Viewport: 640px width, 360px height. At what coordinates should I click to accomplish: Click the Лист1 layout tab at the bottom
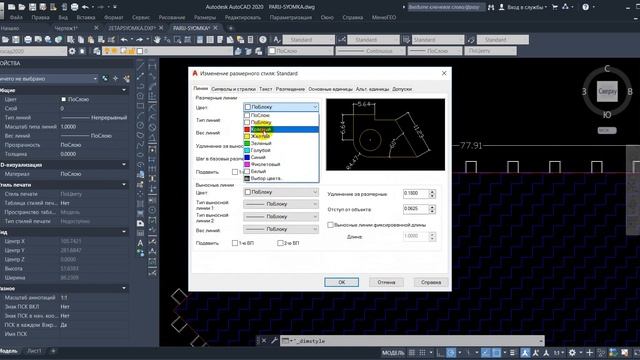34,351
